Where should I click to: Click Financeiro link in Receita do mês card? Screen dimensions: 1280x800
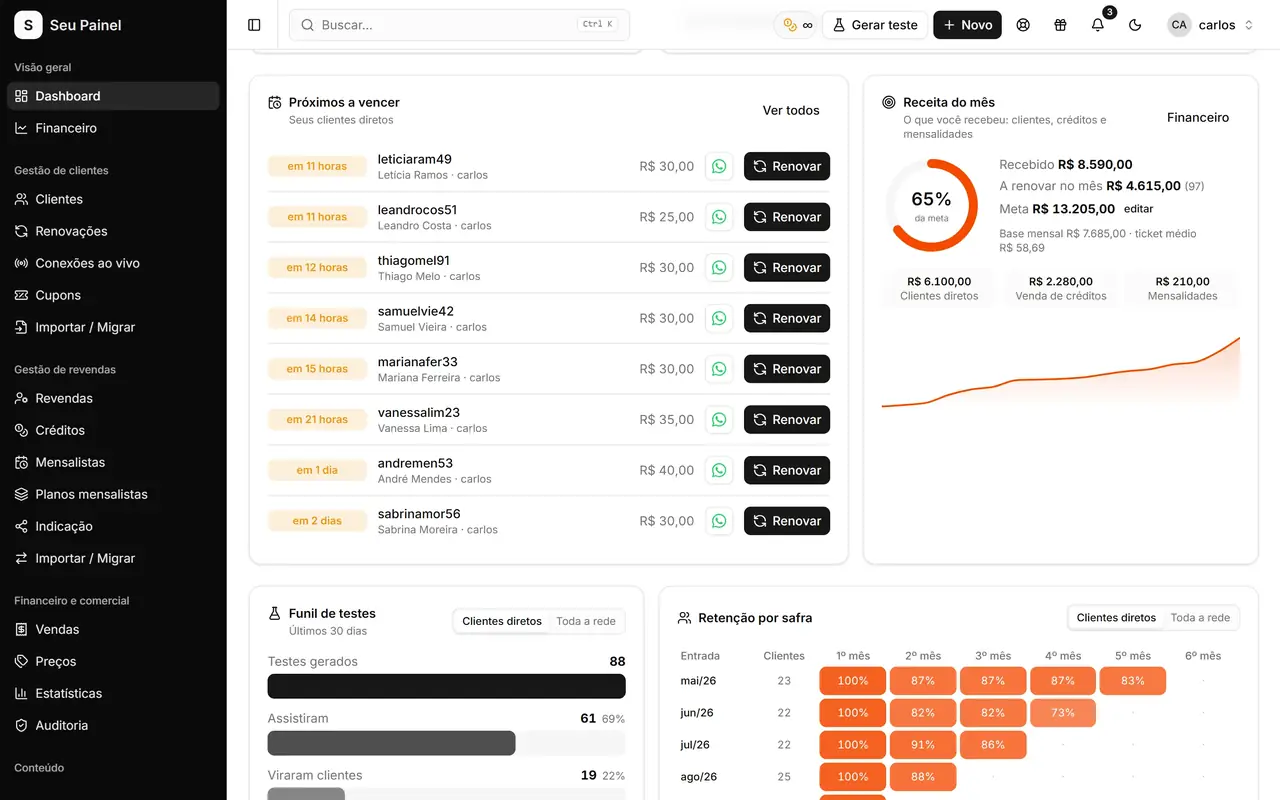click(x=1198, y=117)
